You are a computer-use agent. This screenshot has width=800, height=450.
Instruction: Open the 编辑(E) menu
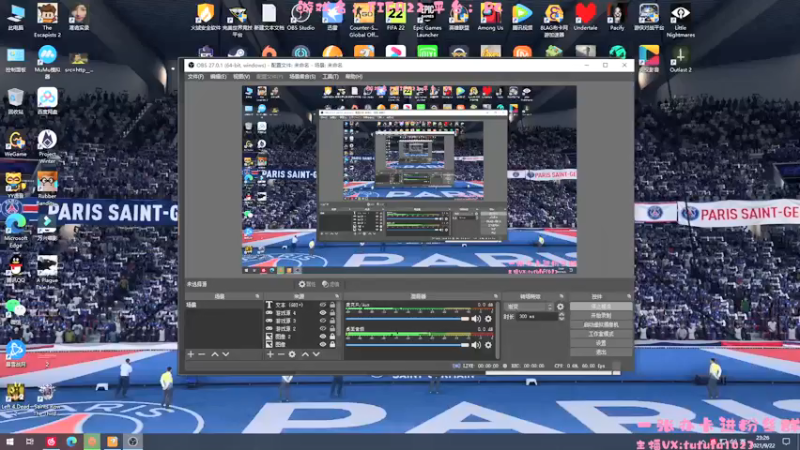coord(218,77)
